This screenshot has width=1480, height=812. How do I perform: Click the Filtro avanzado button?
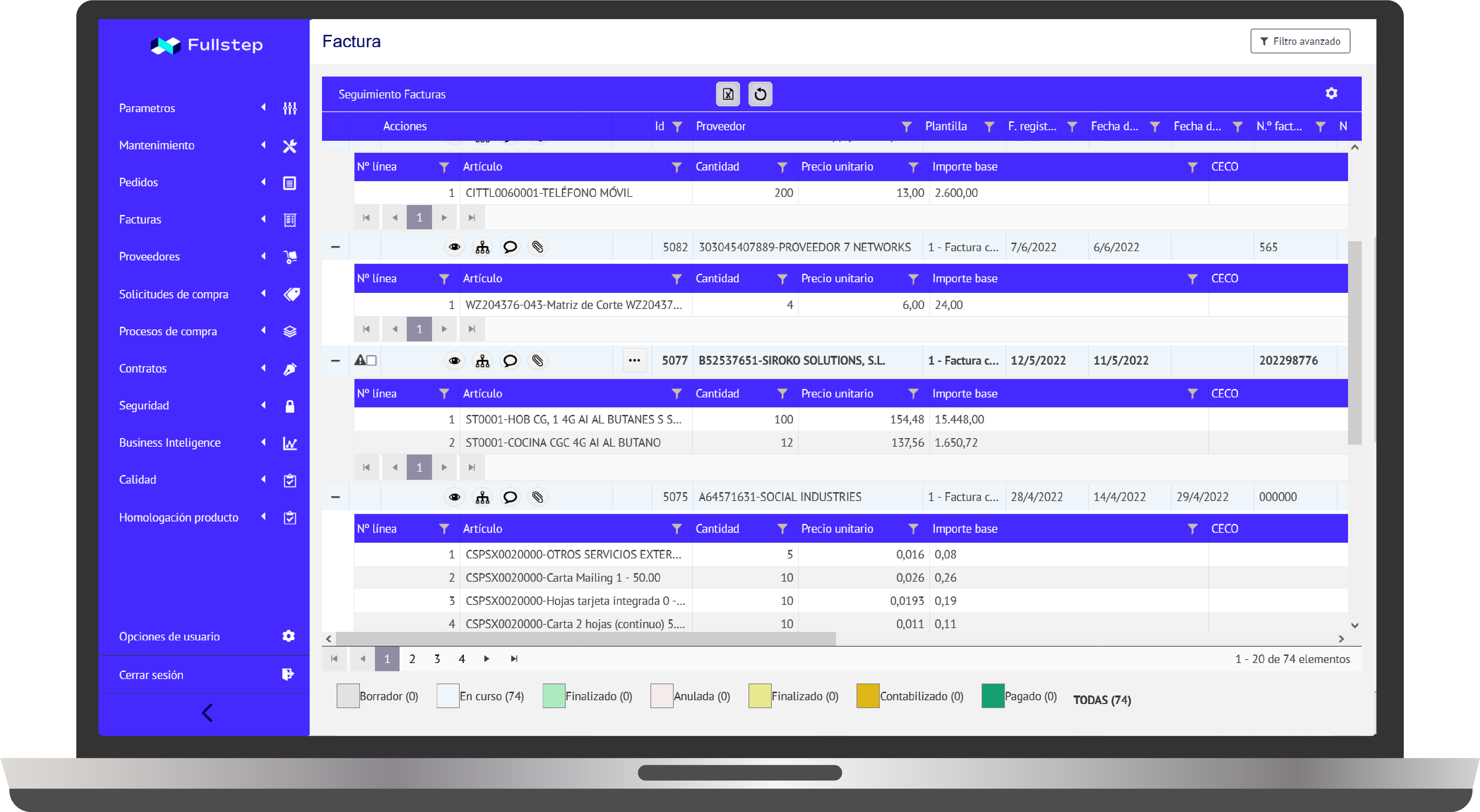pos(1300,41)
